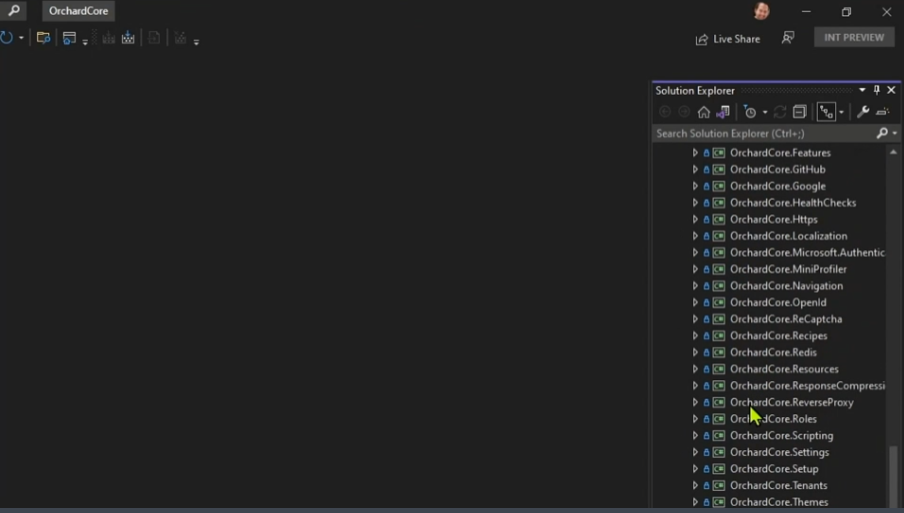Open Properties wrench icon
This screenshot has height=513, width=904.
863,112
